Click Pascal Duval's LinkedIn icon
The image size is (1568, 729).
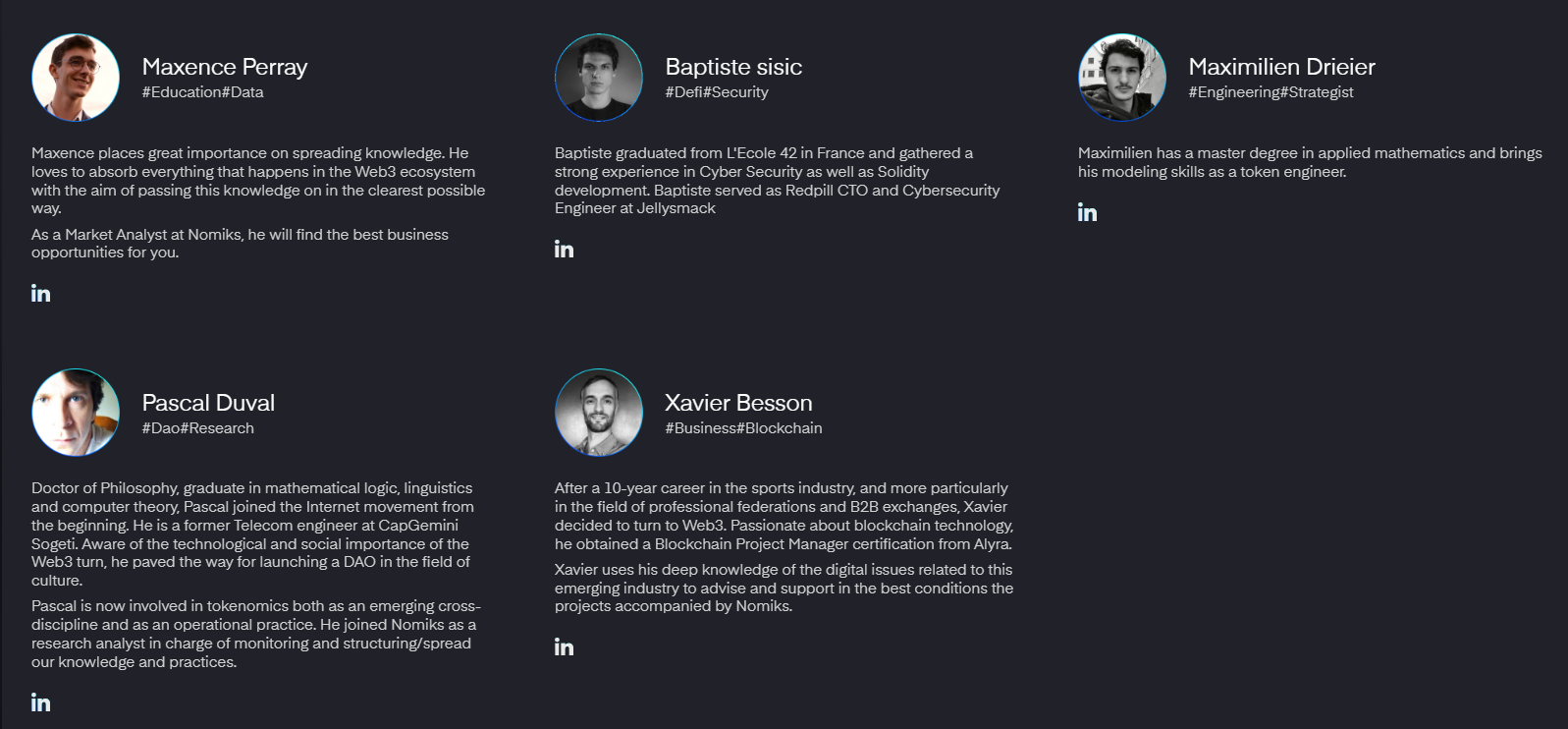coord(40,702)
